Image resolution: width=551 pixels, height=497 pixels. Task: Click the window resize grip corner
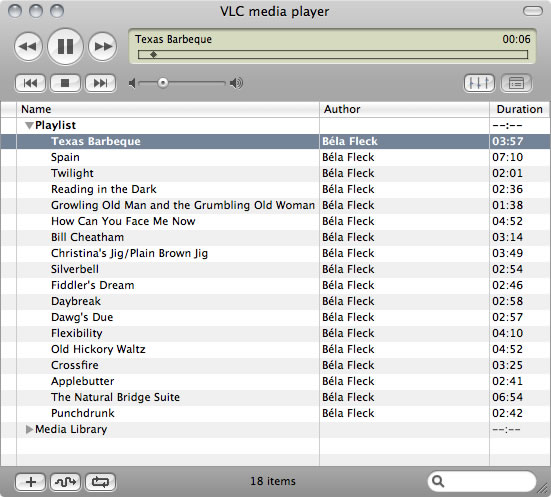point(544,490)
